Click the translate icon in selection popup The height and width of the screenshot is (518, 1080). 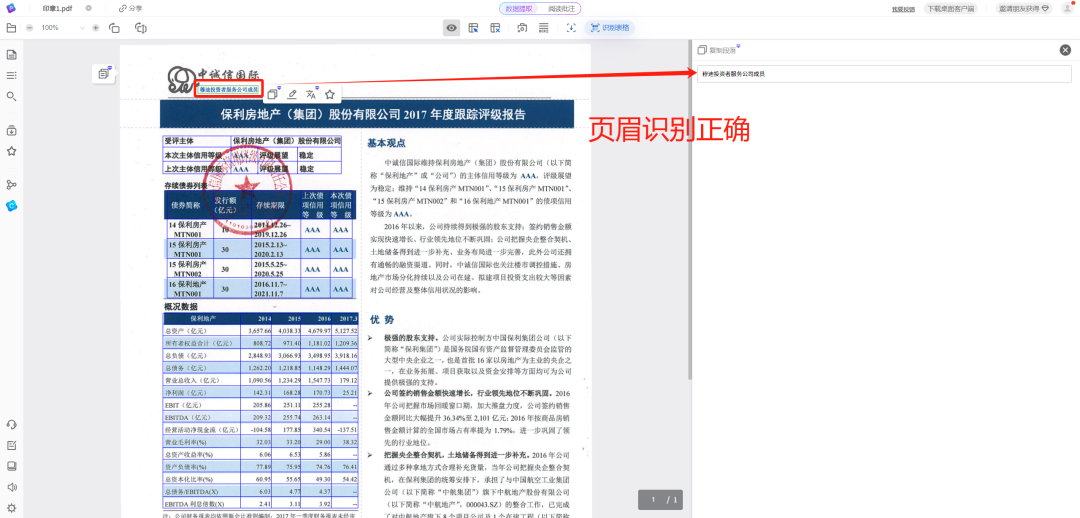click(x=311, y=94)
